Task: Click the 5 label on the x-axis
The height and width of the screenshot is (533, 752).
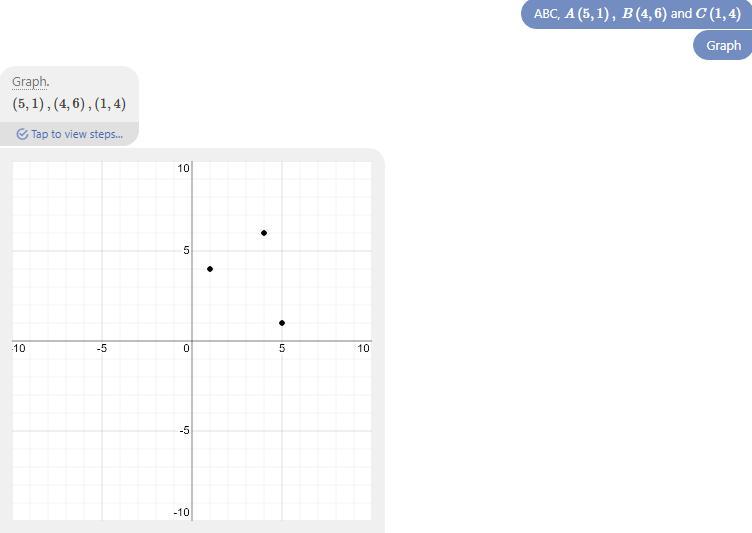Action: [282, 348]
